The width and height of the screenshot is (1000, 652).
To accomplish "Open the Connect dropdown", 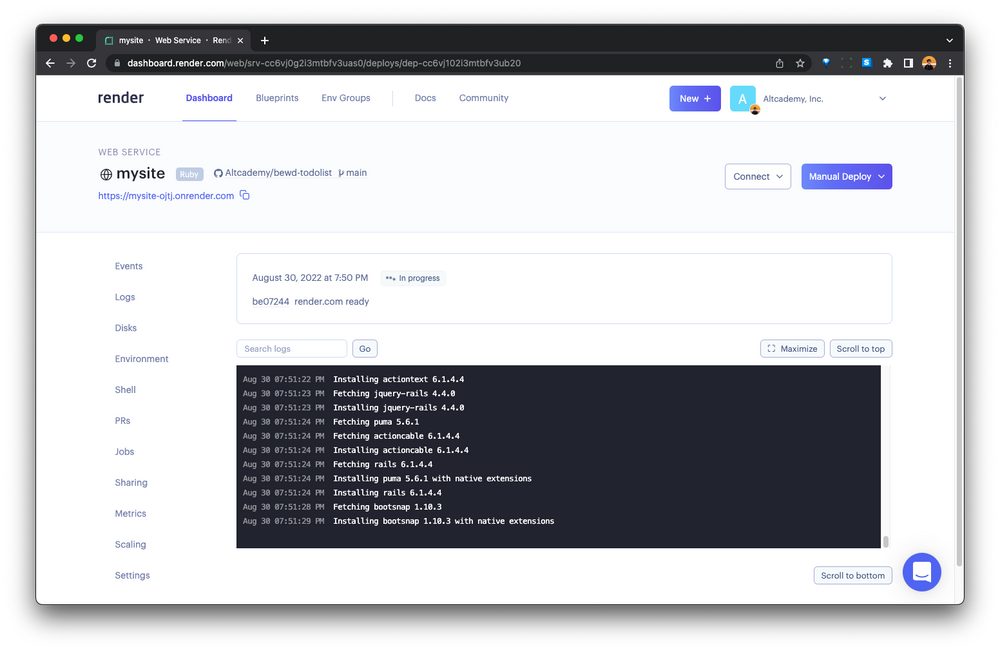I will click(758, 177).
